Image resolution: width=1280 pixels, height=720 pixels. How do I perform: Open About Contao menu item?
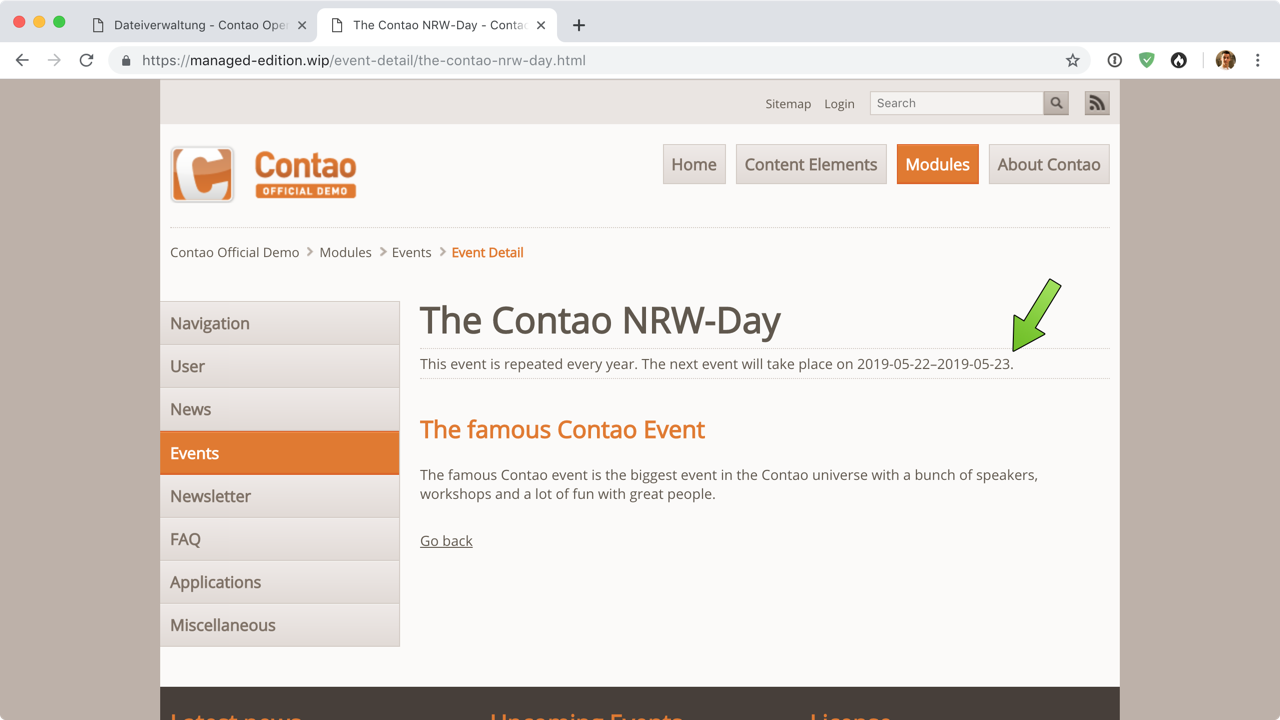1049,164
